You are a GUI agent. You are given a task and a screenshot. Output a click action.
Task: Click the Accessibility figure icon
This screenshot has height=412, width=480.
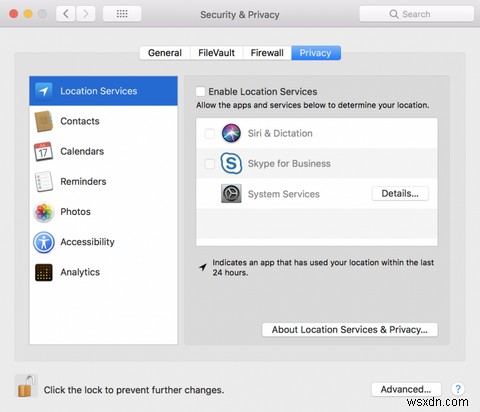[x=44, y=242]
